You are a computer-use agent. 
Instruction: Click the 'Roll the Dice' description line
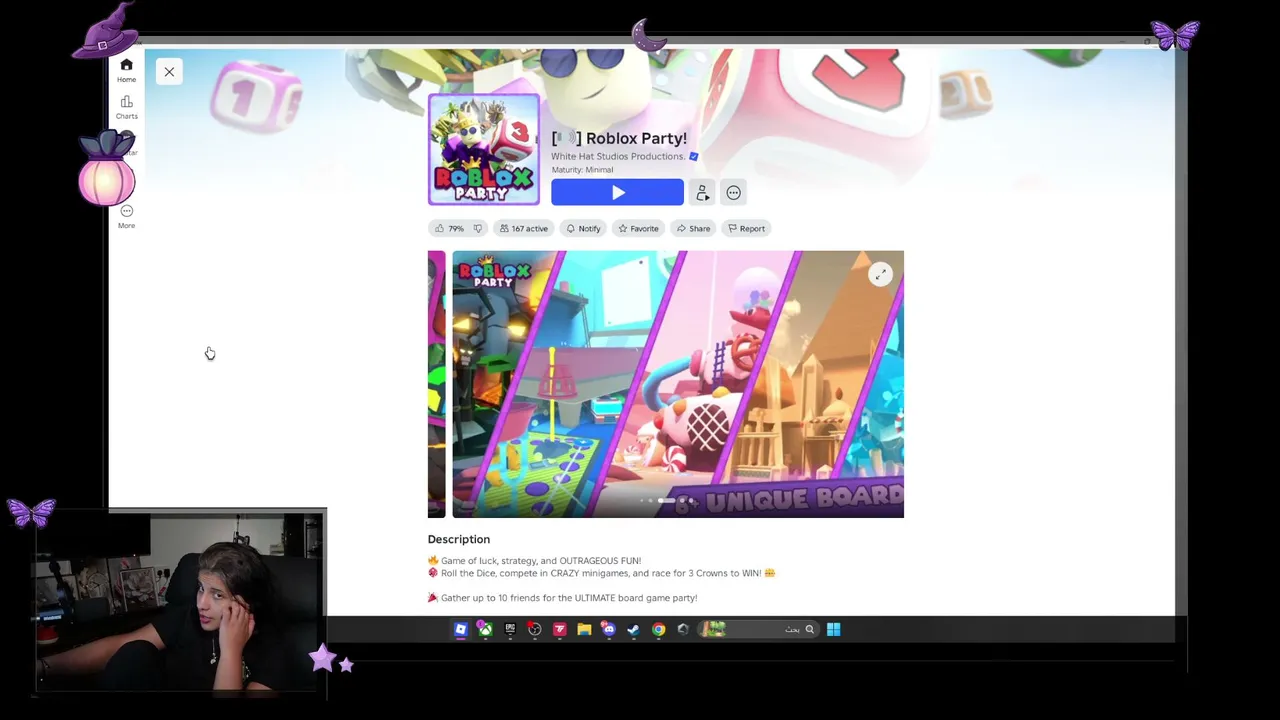tap(601, 573)
